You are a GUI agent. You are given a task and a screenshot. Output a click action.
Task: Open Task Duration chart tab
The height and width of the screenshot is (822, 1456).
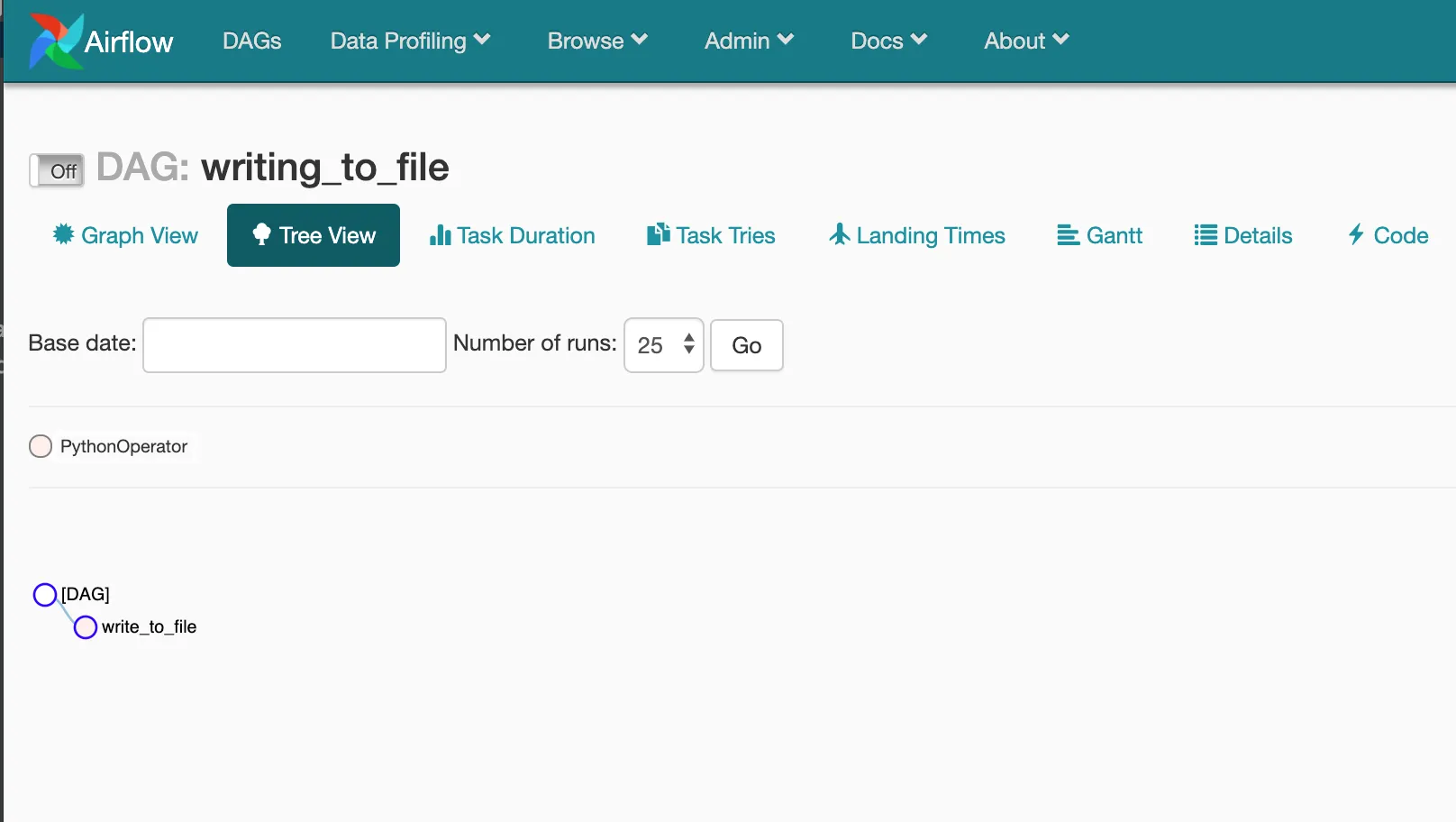click(x=512, y=235)
